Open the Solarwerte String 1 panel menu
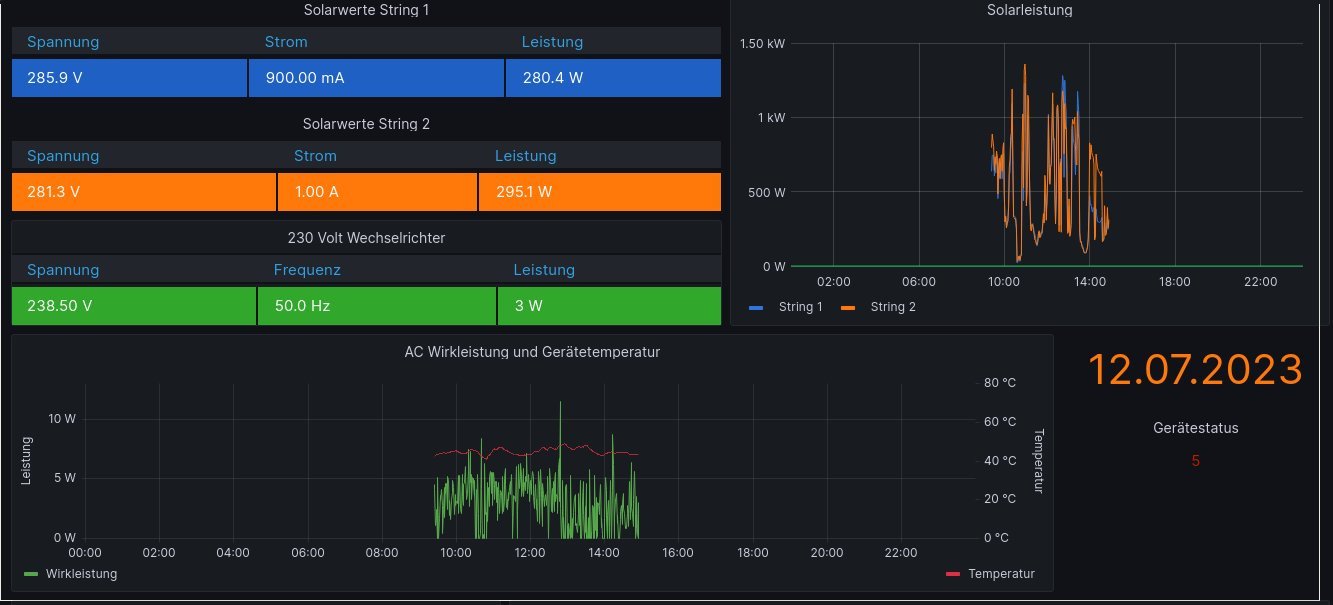1333x605 pixels. pos(366,10)
